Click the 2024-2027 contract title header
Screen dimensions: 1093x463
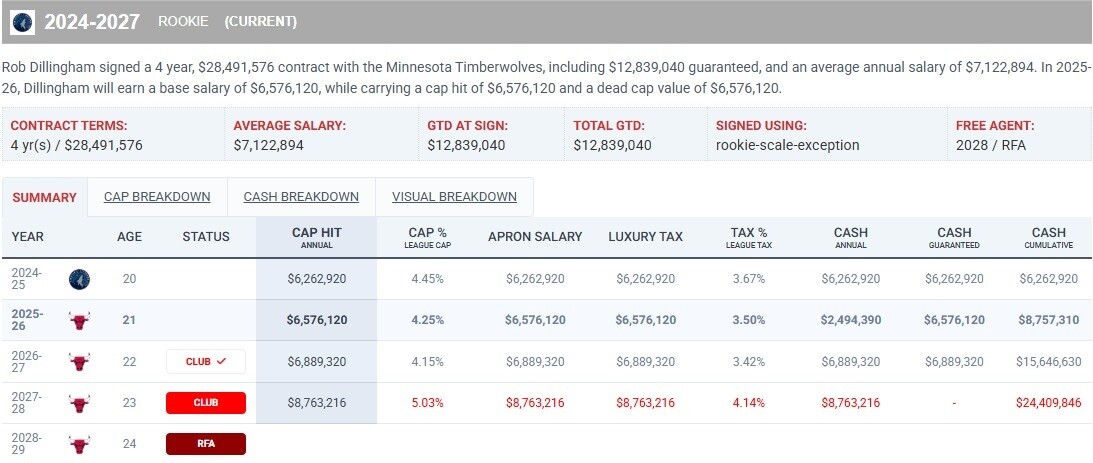pyautogui.click(x=92, y=21)
